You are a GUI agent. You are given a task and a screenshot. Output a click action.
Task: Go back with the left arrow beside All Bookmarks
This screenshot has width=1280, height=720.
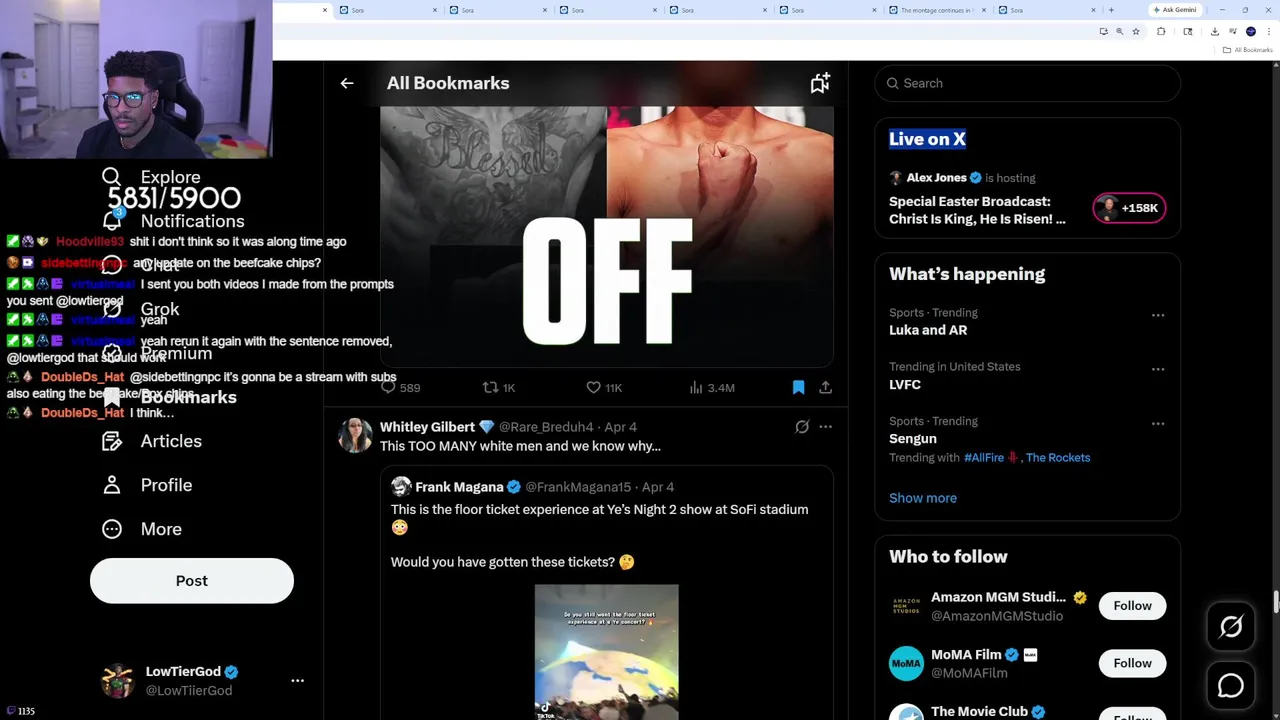point(347,83)
